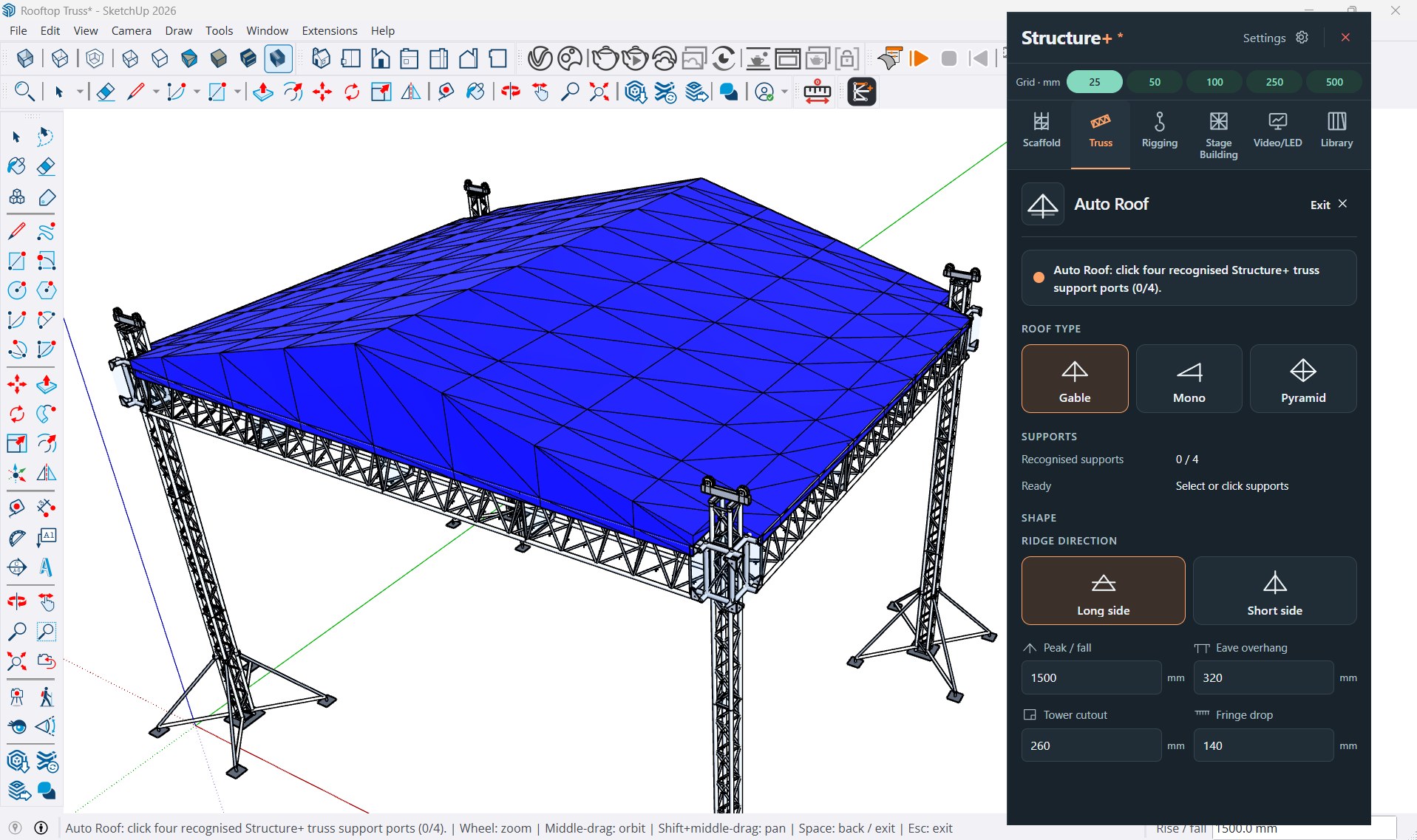Set grid size to 500 mm
This screenshot has height=840, width=1417.
1334,82
